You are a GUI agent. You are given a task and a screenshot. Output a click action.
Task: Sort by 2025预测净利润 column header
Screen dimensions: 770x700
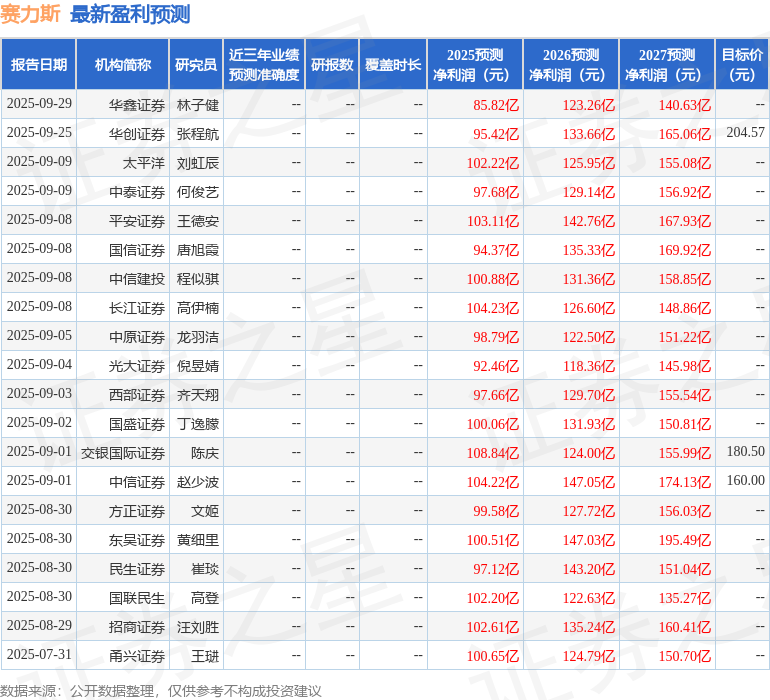(x=475, y=65)
